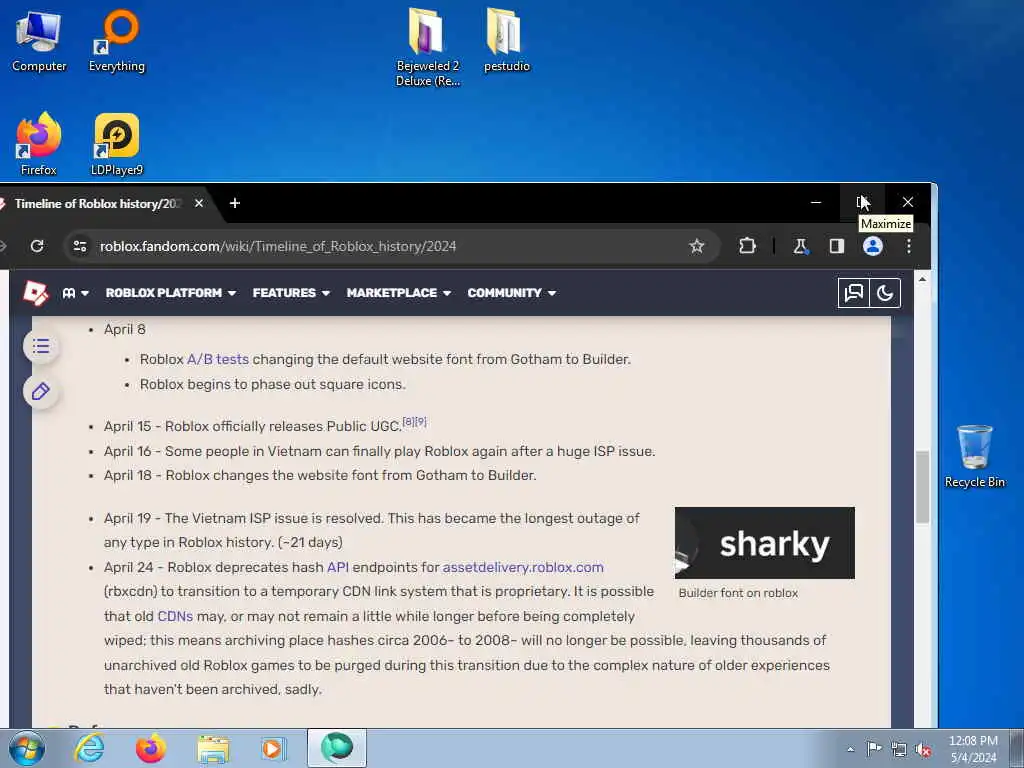Switch the wiki to dark theme
Screen dimensions: 1024x768
(x=885, y=293)
